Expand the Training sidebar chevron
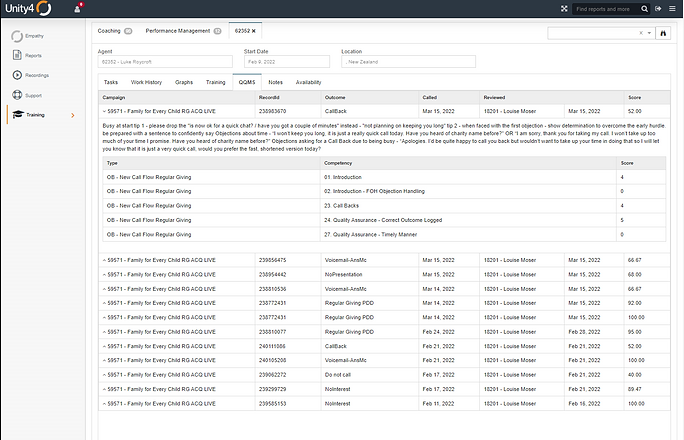Screen dimensions: 684x440 click(x=73, y=115)
